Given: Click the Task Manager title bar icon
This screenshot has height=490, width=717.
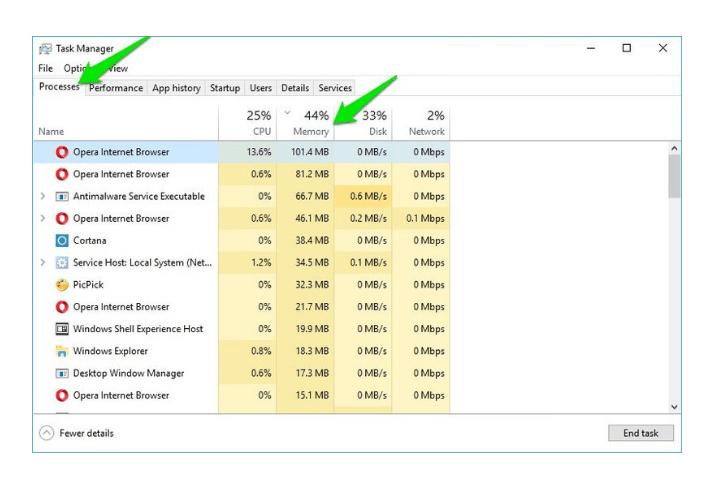Looking at the screenshot, I should pyautogui.click(x=45, y=48).
